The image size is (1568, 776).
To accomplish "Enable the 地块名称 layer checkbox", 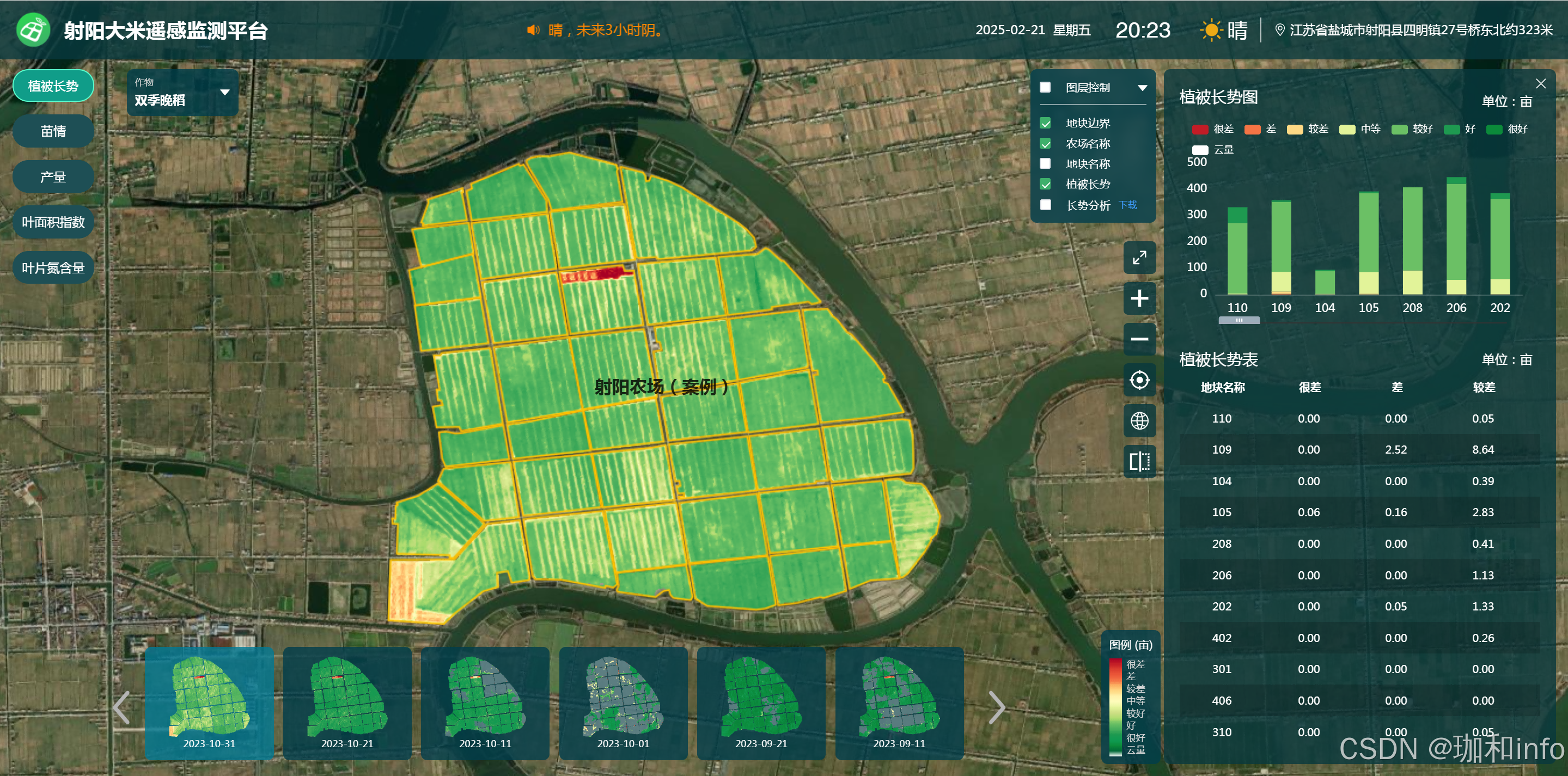I will (1045, 164).
